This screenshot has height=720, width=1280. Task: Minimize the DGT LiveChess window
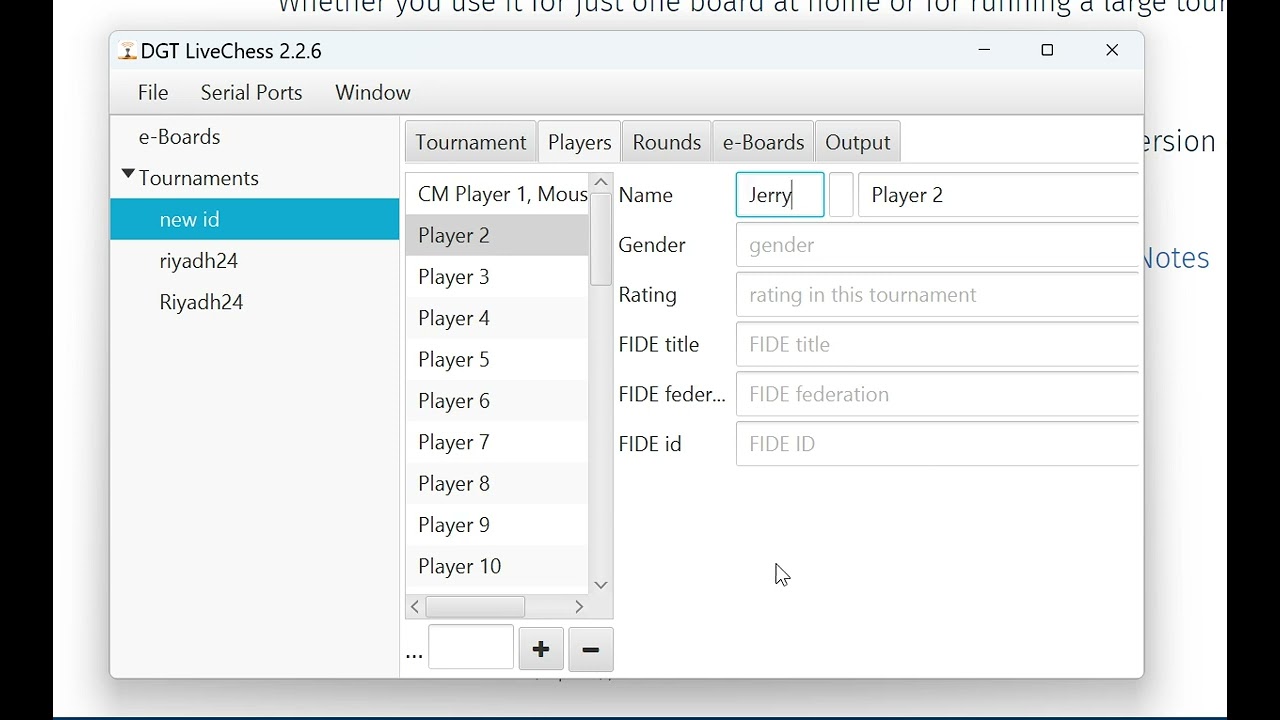(985, 50)
